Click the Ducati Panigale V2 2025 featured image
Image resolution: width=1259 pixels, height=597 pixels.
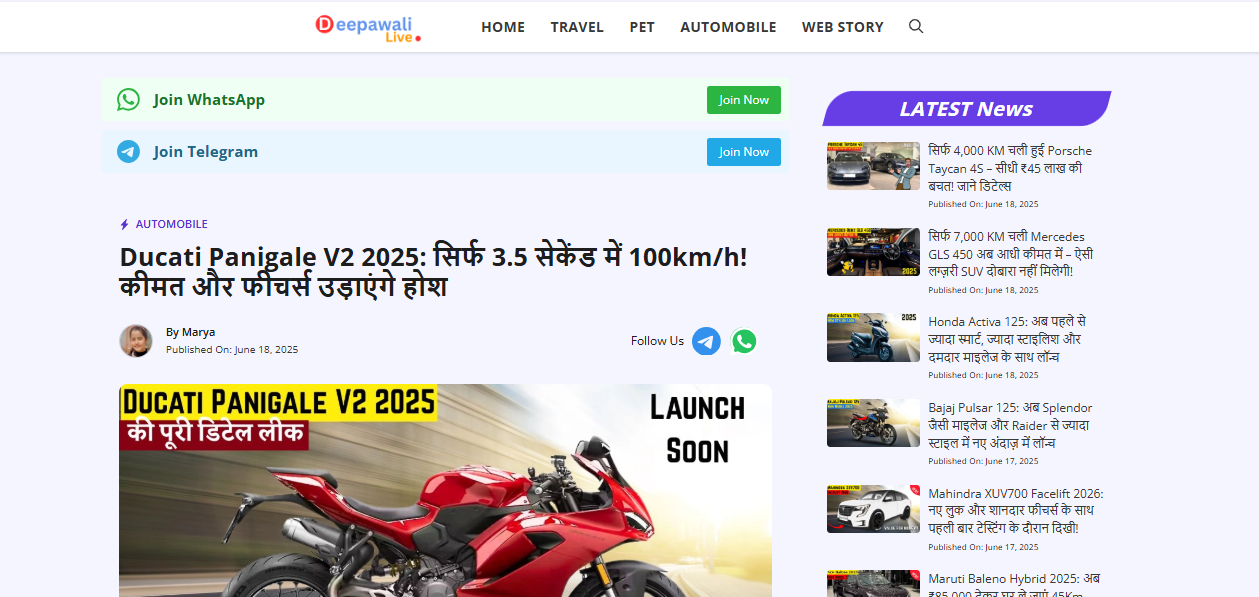[445, 490]
